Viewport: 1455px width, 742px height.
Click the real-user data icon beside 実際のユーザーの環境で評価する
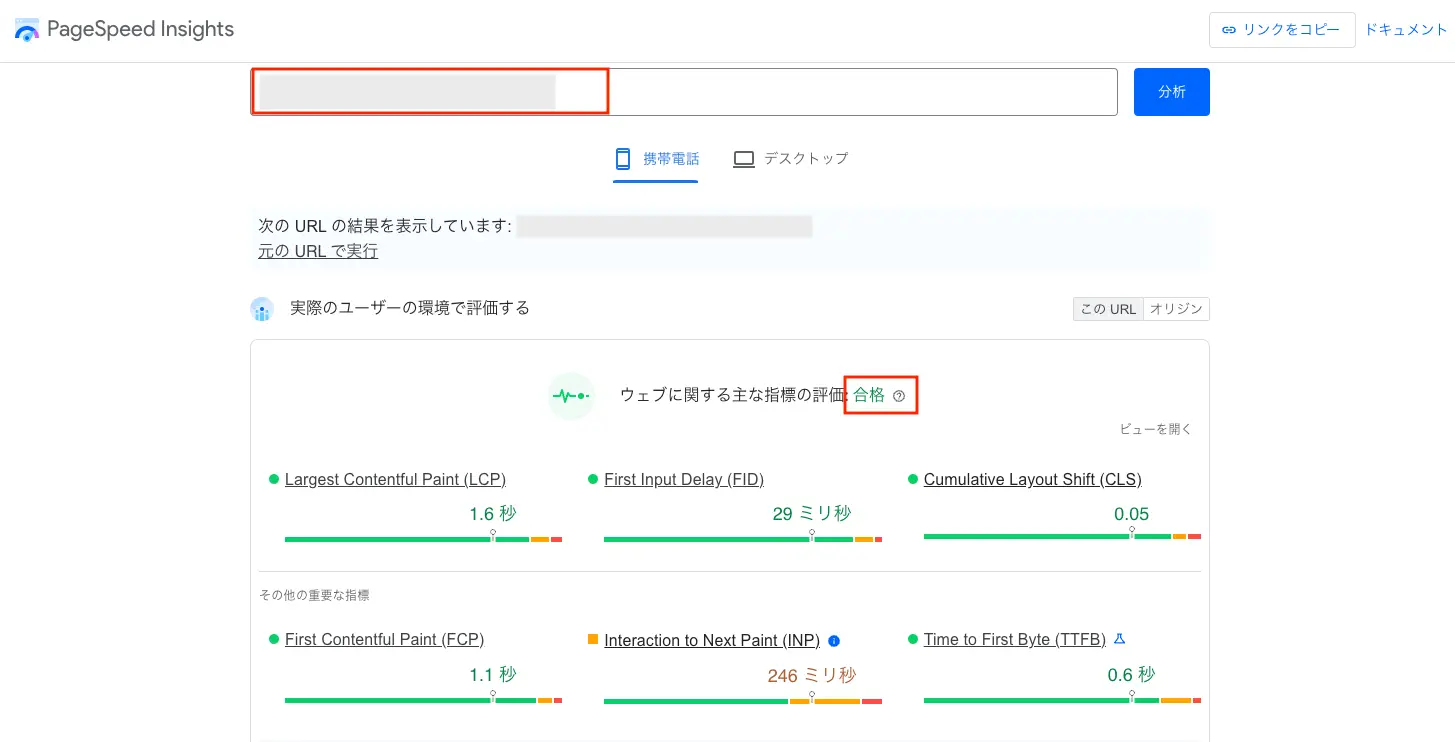coord(262,309)
